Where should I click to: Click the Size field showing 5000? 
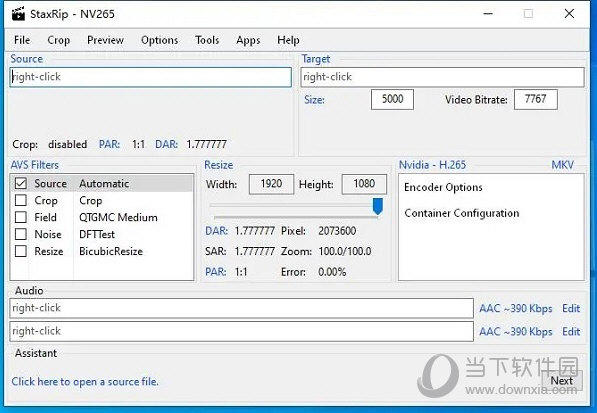click(392, 99)
